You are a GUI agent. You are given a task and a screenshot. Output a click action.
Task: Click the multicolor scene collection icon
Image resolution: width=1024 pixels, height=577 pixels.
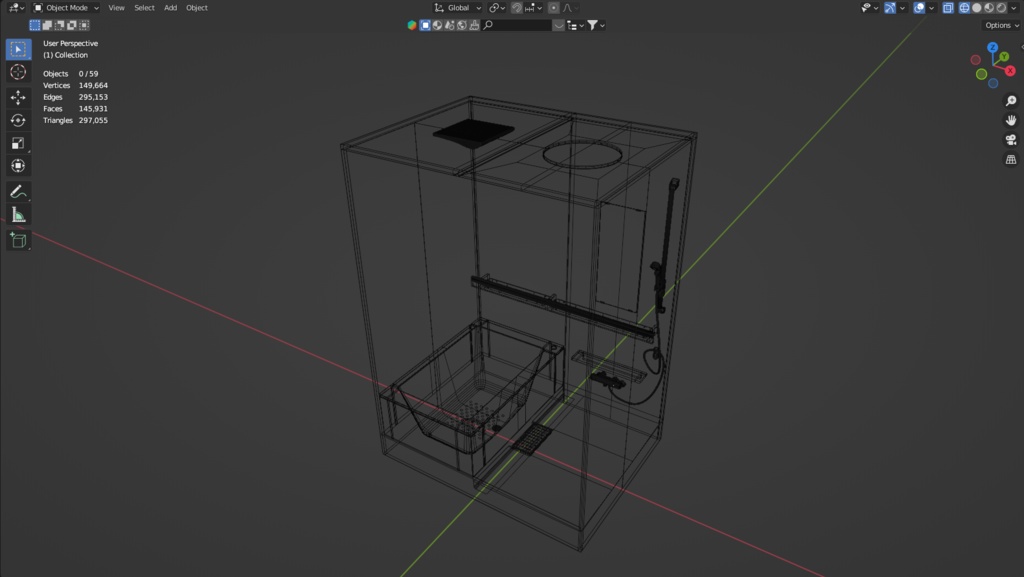[412, 25]
